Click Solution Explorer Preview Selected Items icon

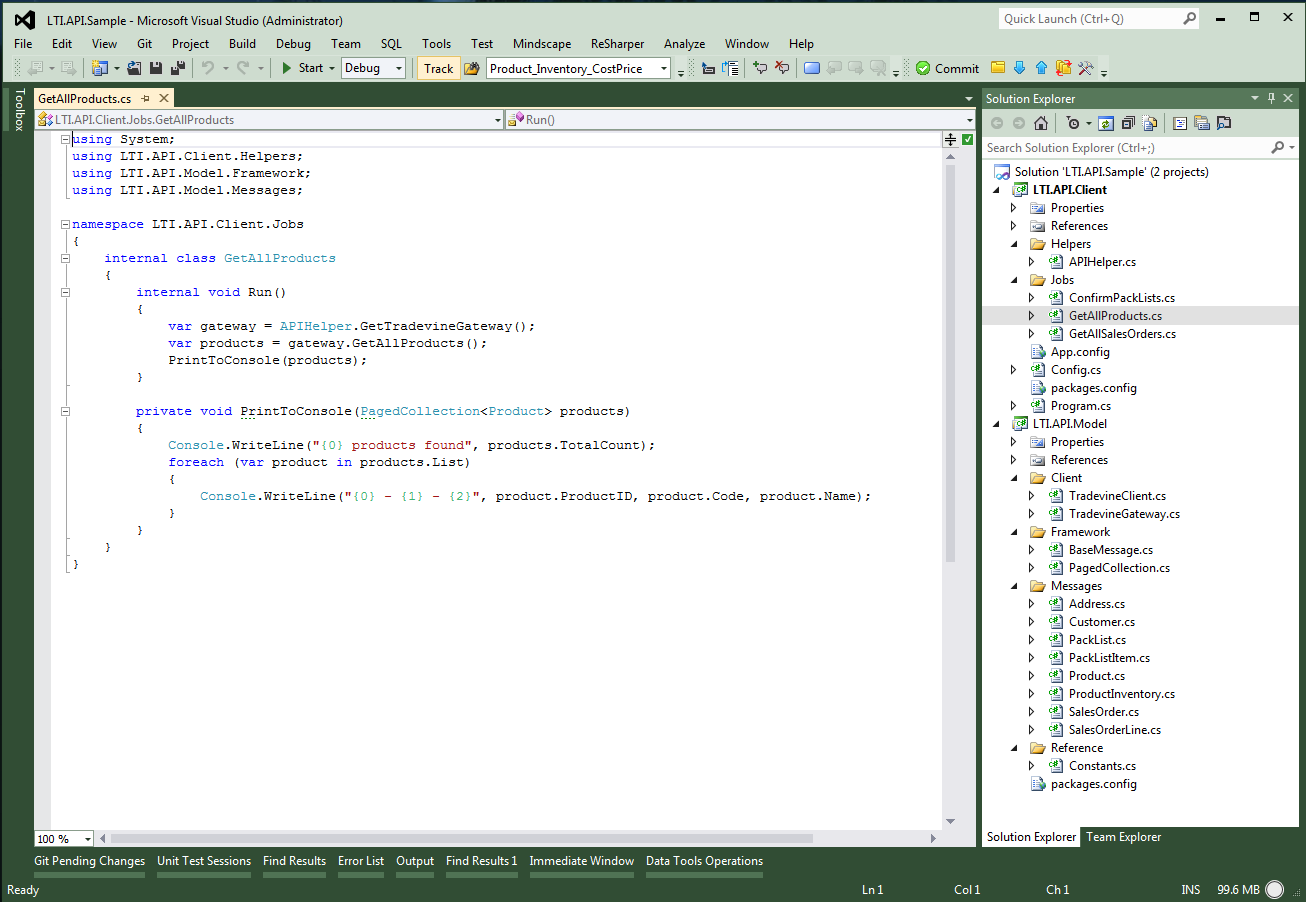(x=1224, y=123)
